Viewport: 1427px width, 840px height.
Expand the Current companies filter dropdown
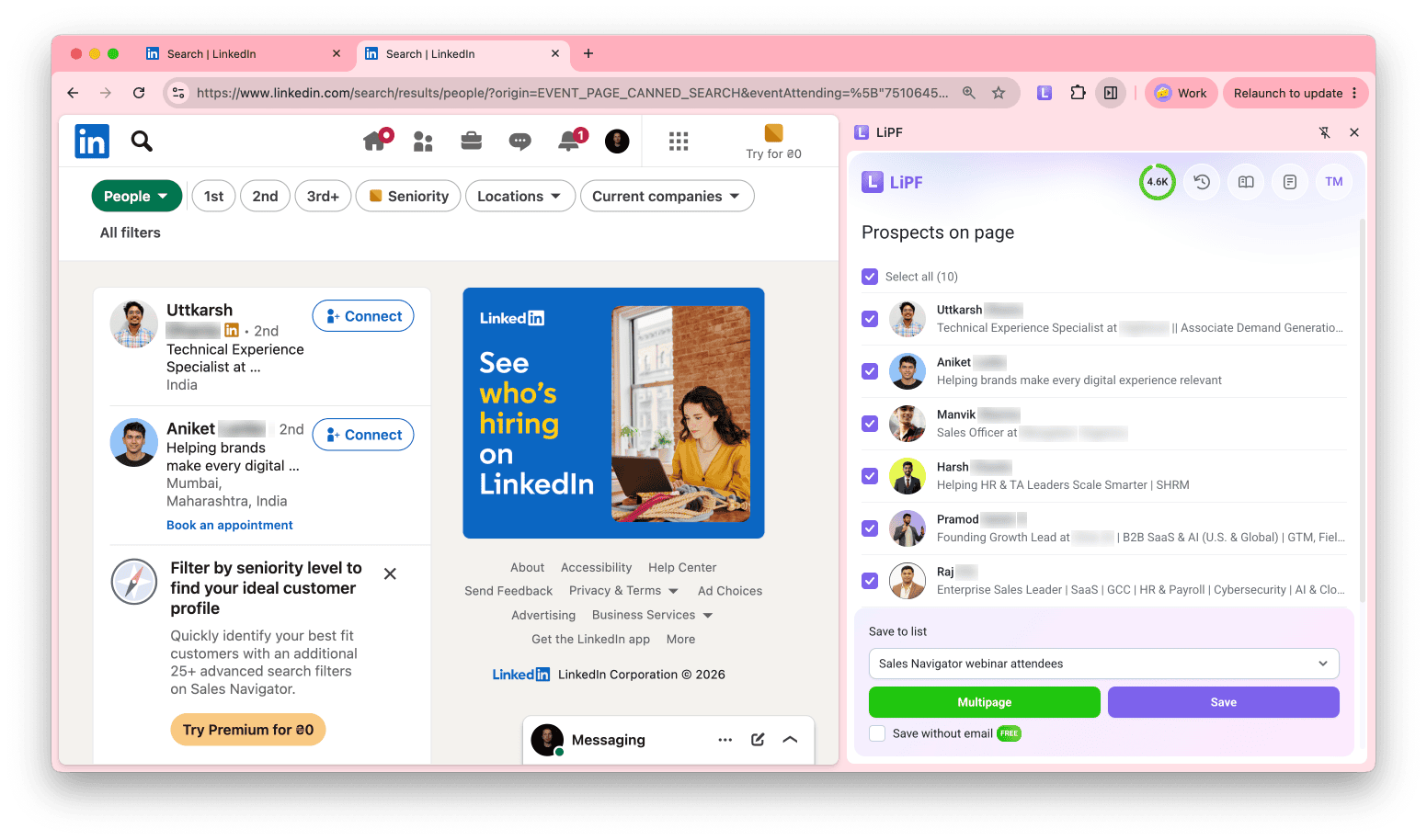(668, 196)
